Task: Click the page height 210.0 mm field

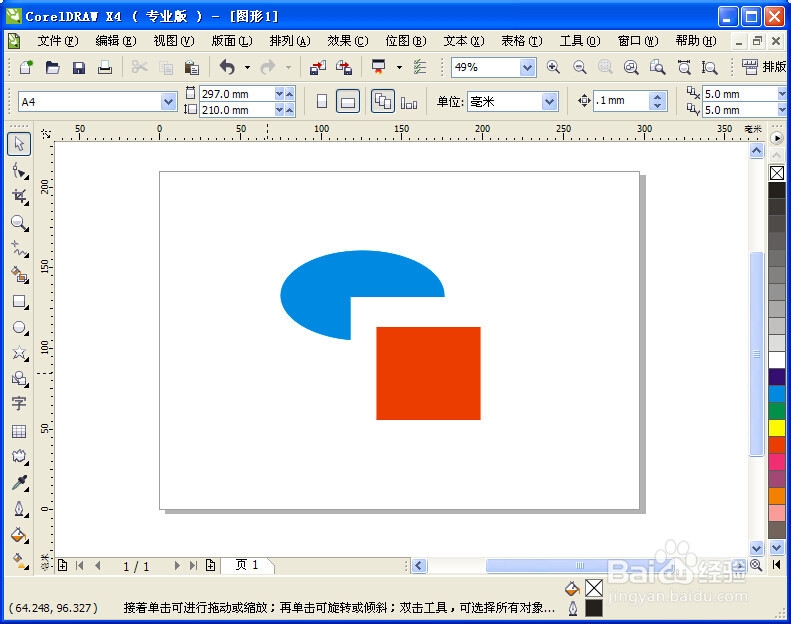Action: 237,110
